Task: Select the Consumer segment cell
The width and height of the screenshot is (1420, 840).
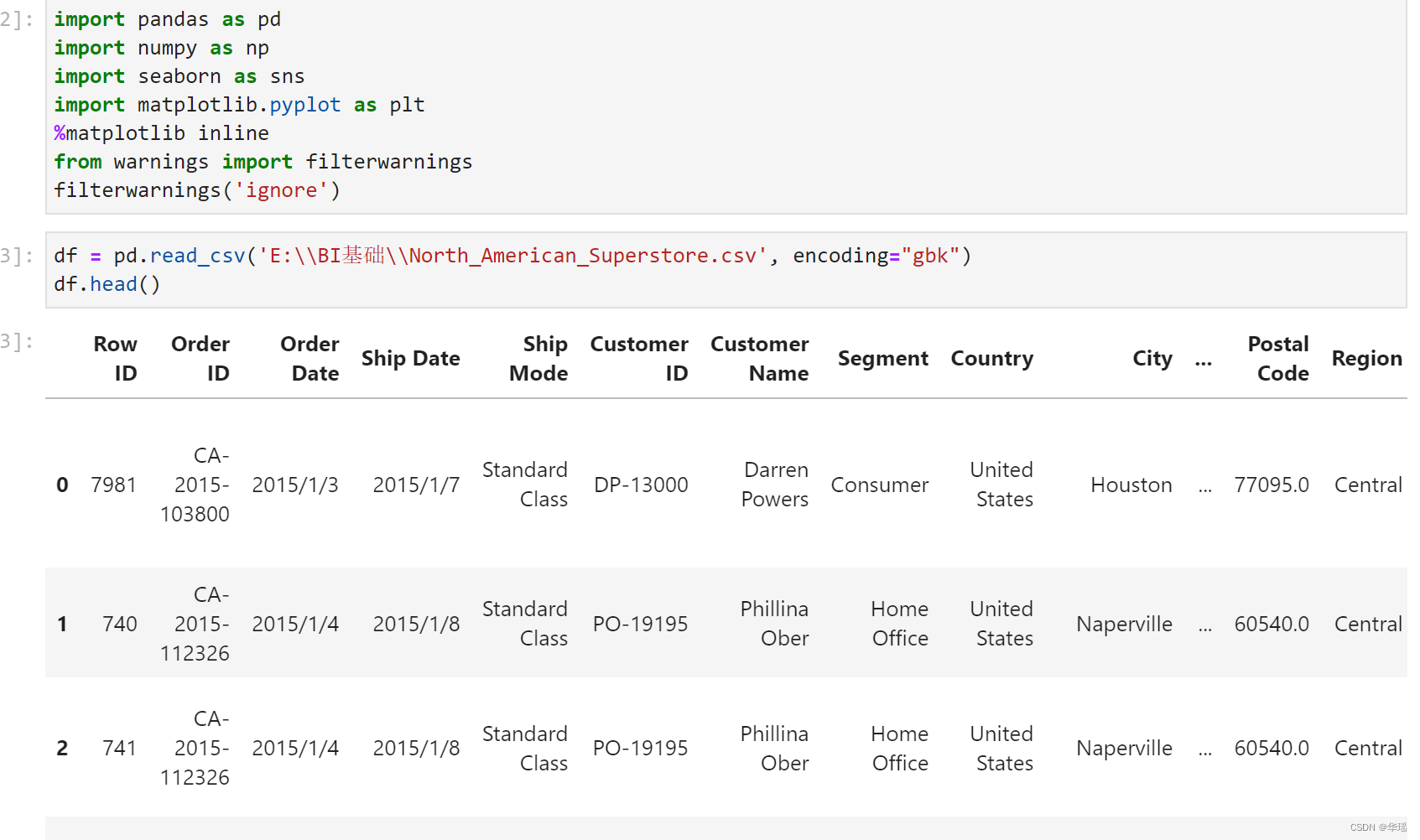Action: click(x=880, y=485)
